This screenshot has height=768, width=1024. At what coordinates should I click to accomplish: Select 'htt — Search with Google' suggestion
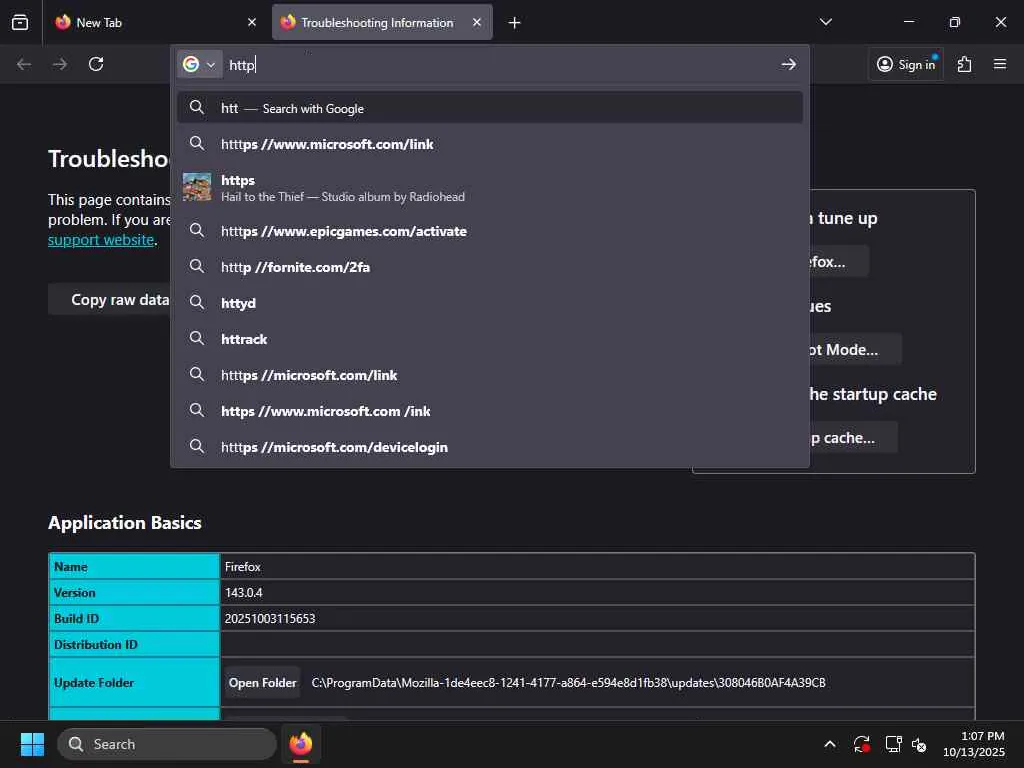[490, 108]
